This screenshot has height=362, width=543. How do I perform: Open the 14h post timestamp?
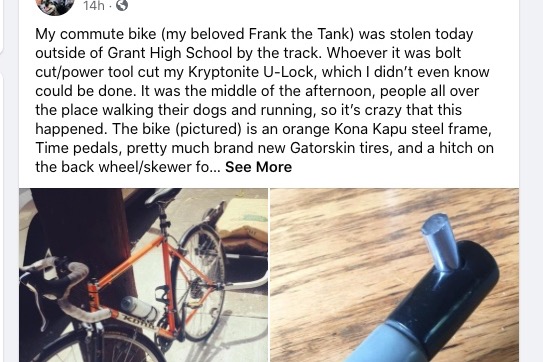(94, 5)
